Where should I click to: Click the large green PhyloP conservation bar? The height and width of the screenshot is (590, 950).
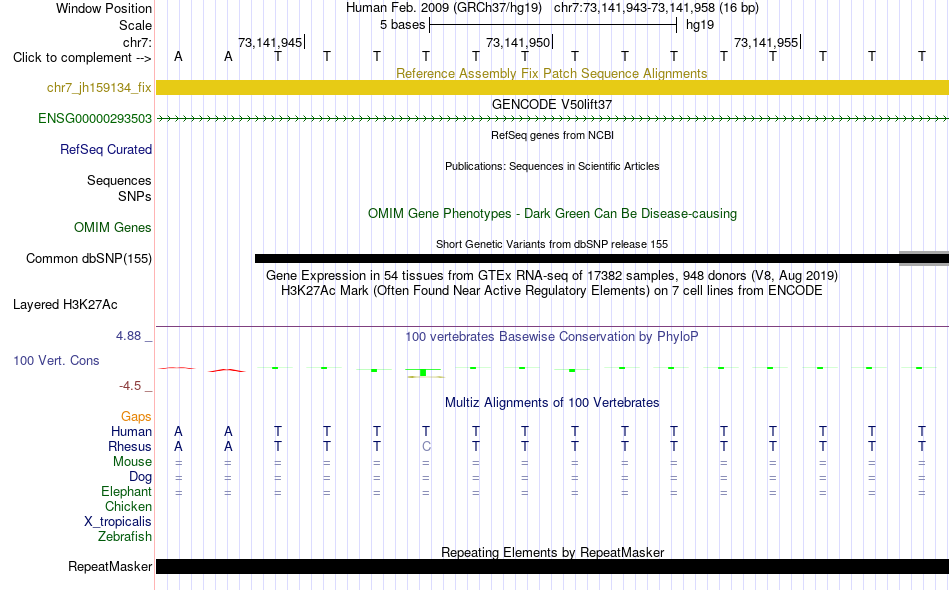coord(423,372)
